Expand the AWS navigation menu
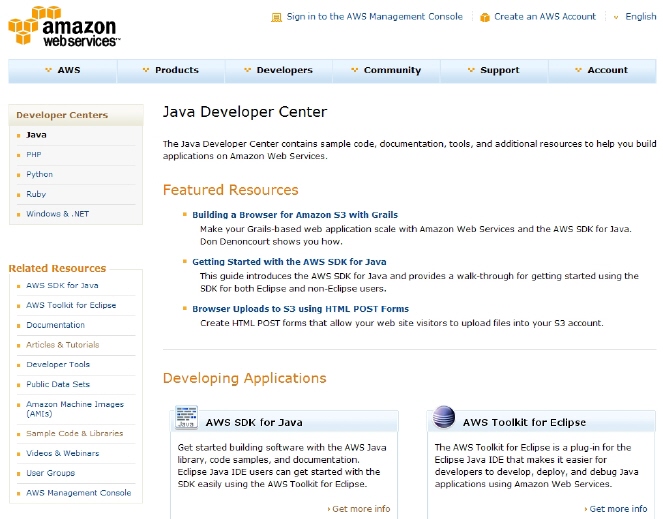The width and height of the screenshot is (663, 519). point(63,70)
